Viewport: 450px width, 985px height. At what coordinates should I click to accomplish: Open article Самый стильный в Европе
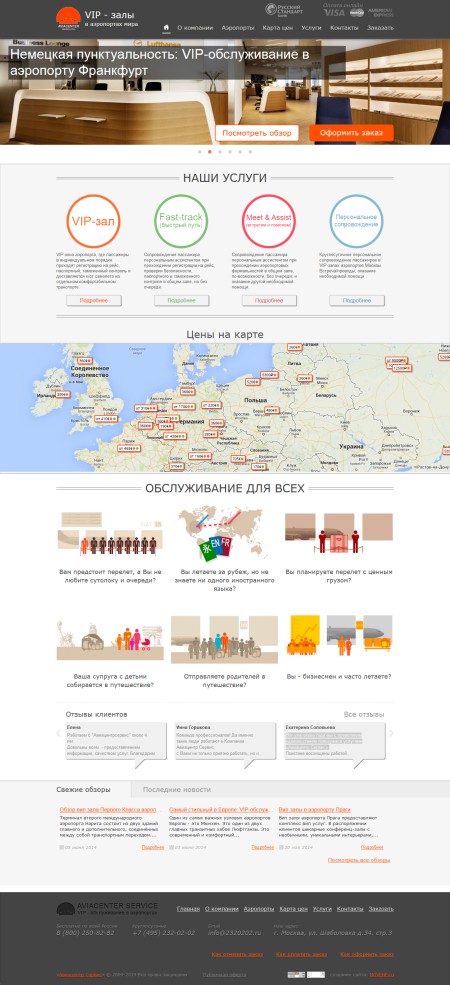point(219,810)
